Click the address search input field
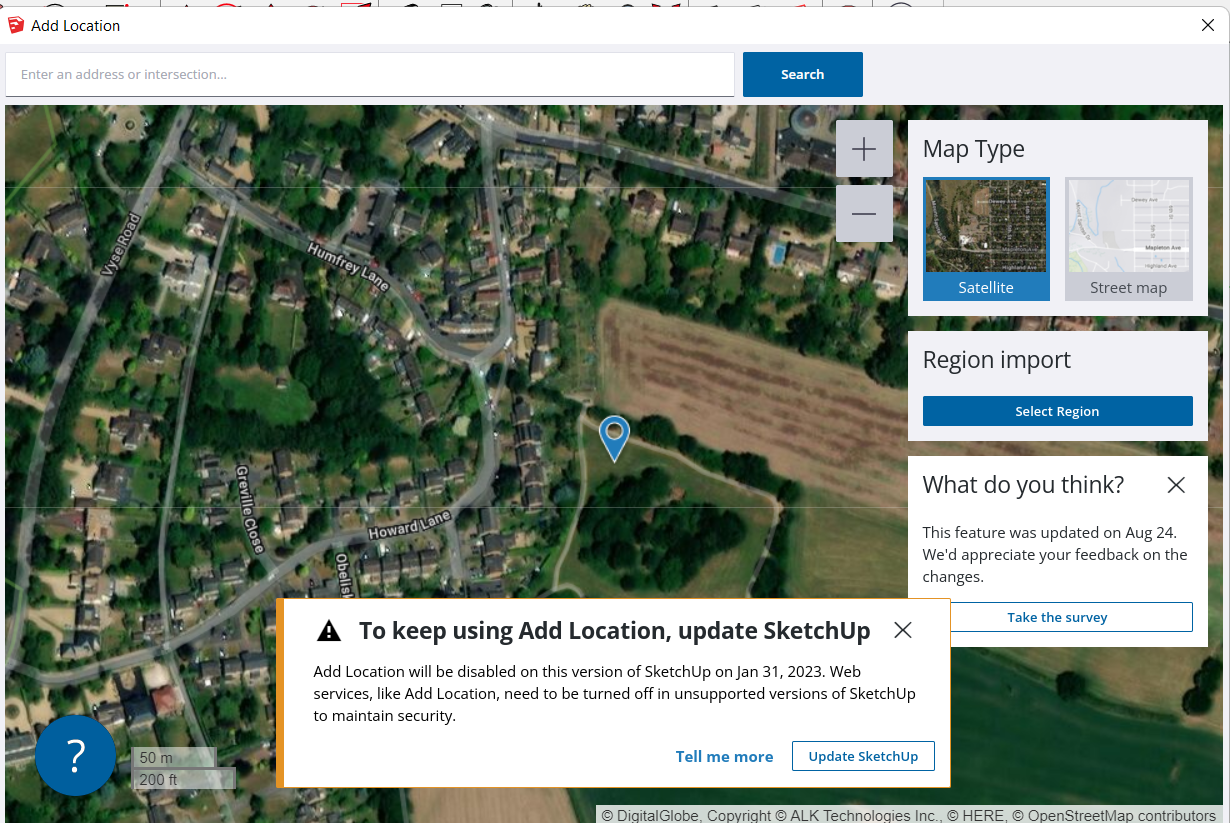This screenshot has height=823, width=1230. pyautogui.click(x=370, y=74)
